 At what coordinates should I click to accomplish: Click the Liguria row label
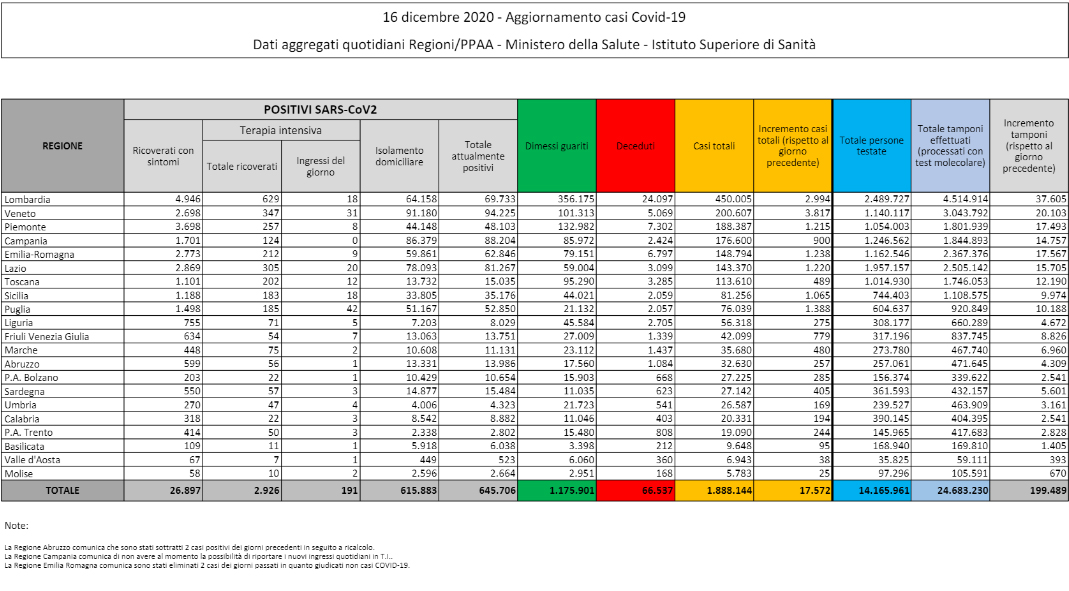pos(63,322)
